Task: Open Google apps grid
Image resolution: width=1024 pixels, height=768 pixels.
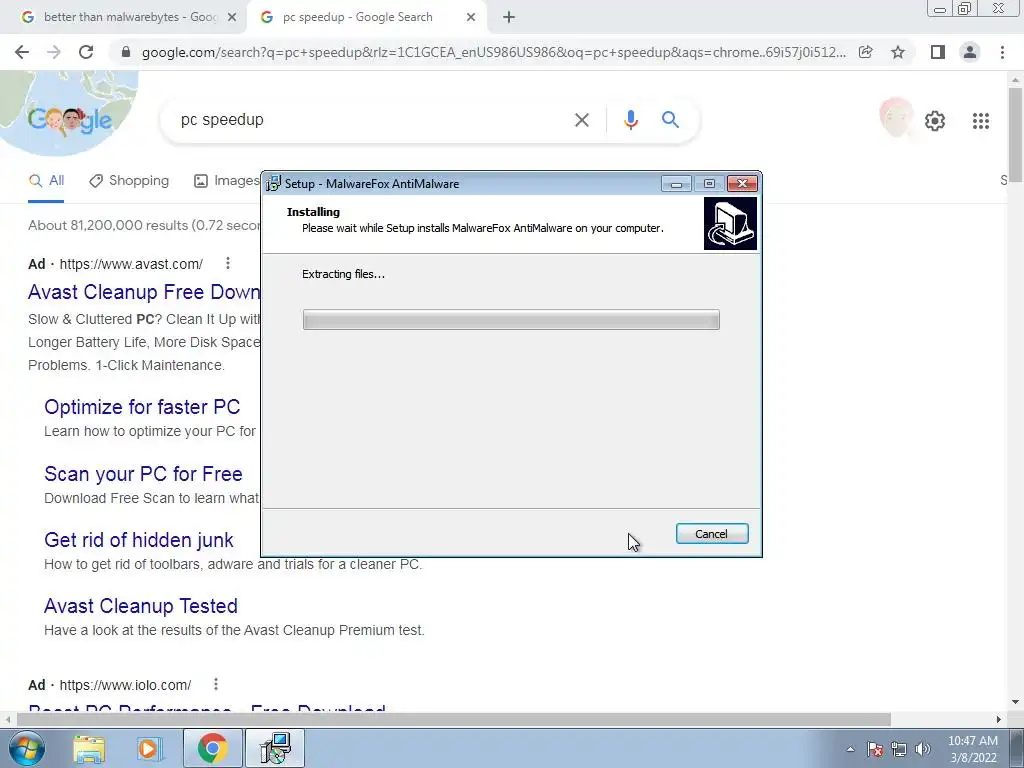Action: click(980, 121)
